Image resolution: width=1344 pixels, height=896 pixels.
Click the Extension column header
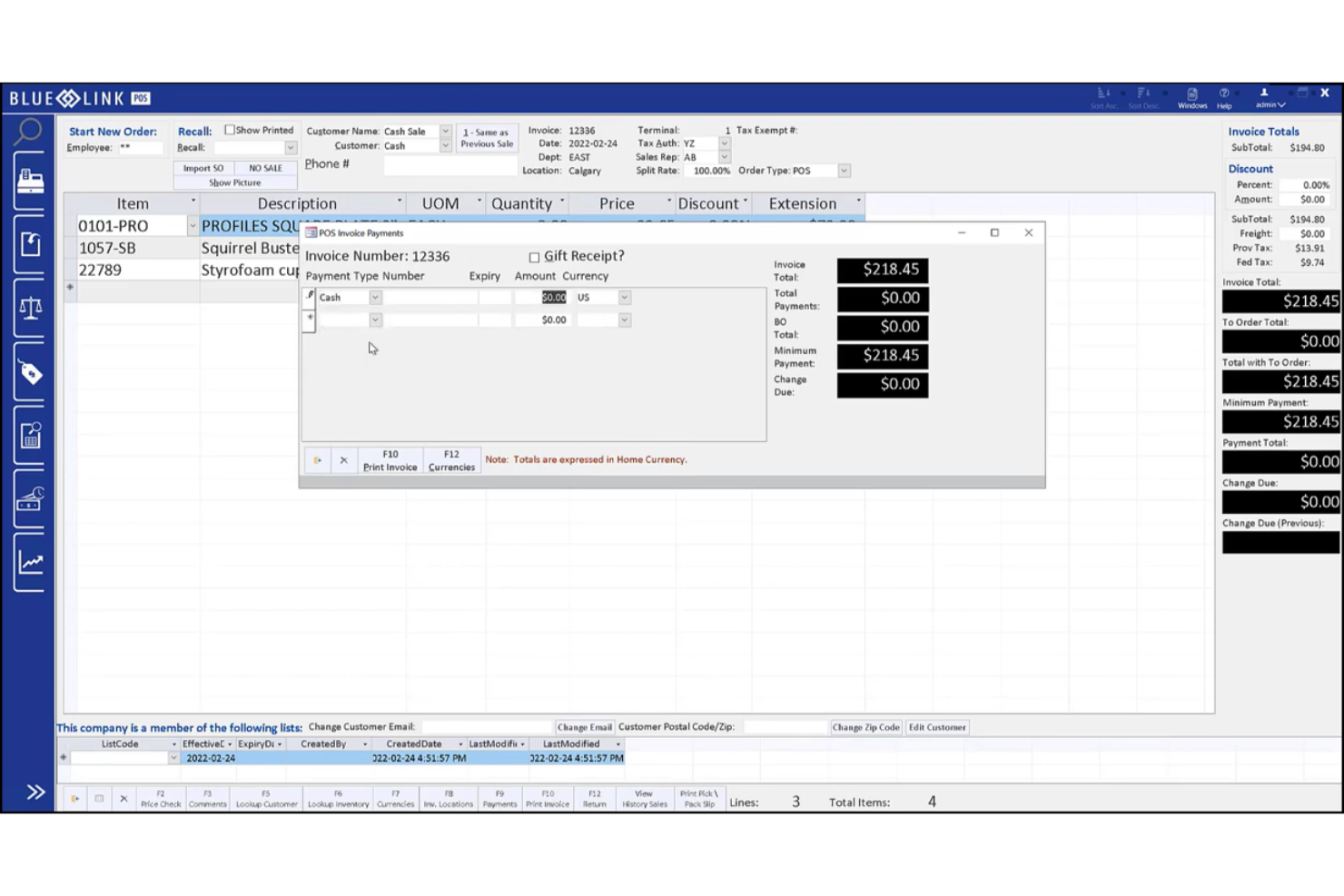807,204
